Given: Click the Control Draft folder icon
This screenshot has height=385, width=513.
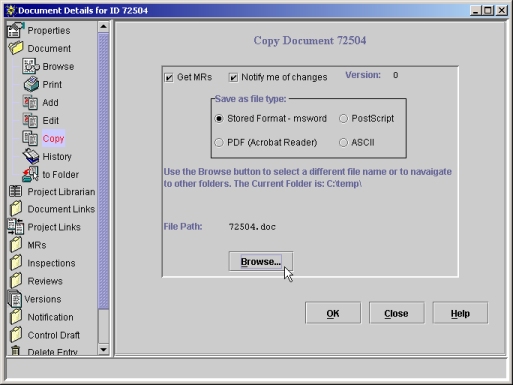Looking at the screenshot, I should point(16,335).
